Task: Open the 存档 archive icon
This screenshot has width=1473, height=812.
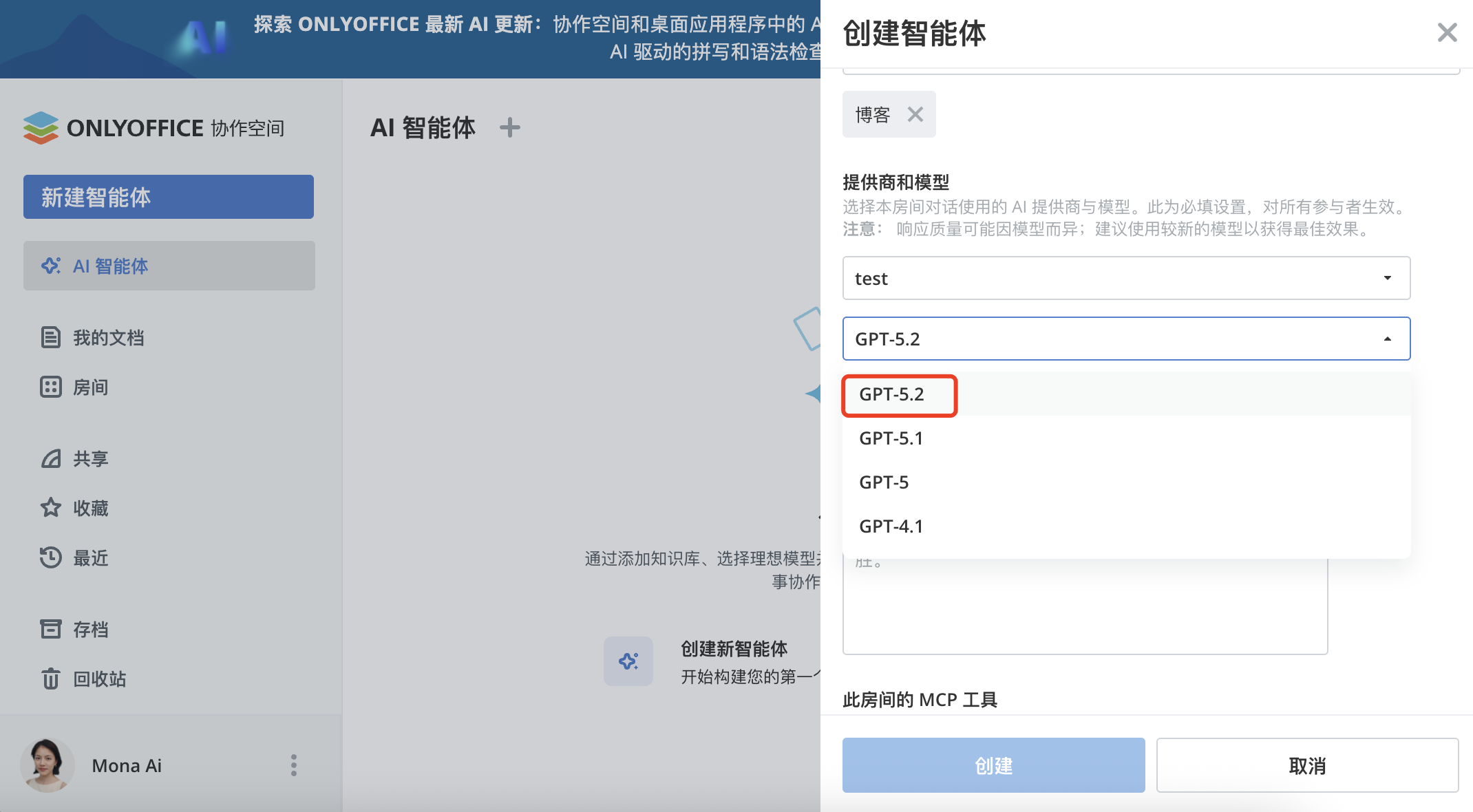Action: 51,628
